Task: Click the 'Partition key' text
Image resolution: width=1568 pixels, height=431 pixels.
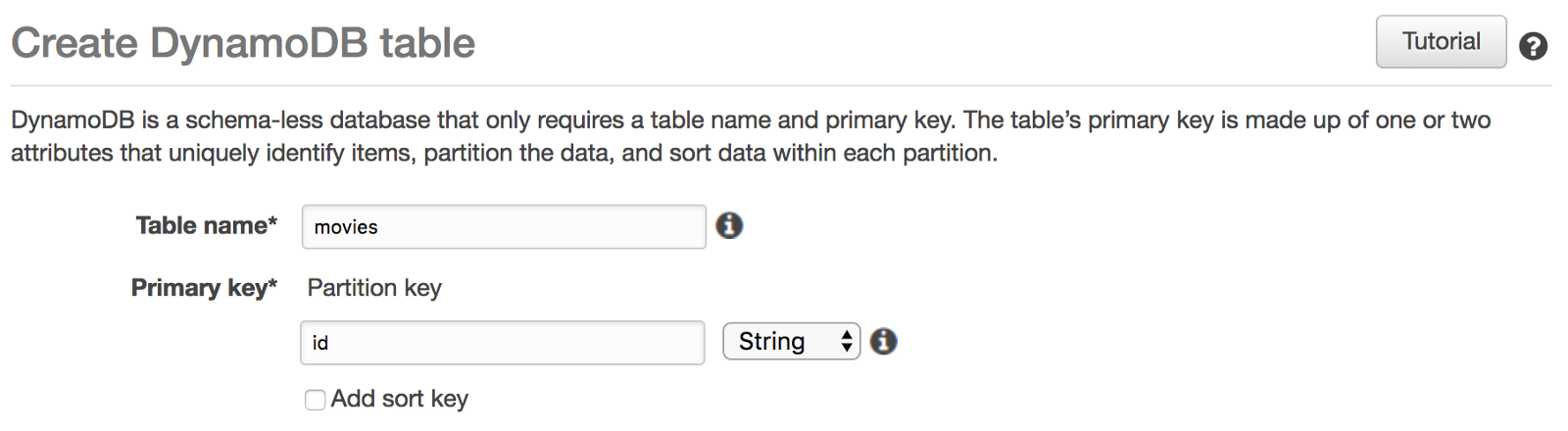Action: point(374,287)
